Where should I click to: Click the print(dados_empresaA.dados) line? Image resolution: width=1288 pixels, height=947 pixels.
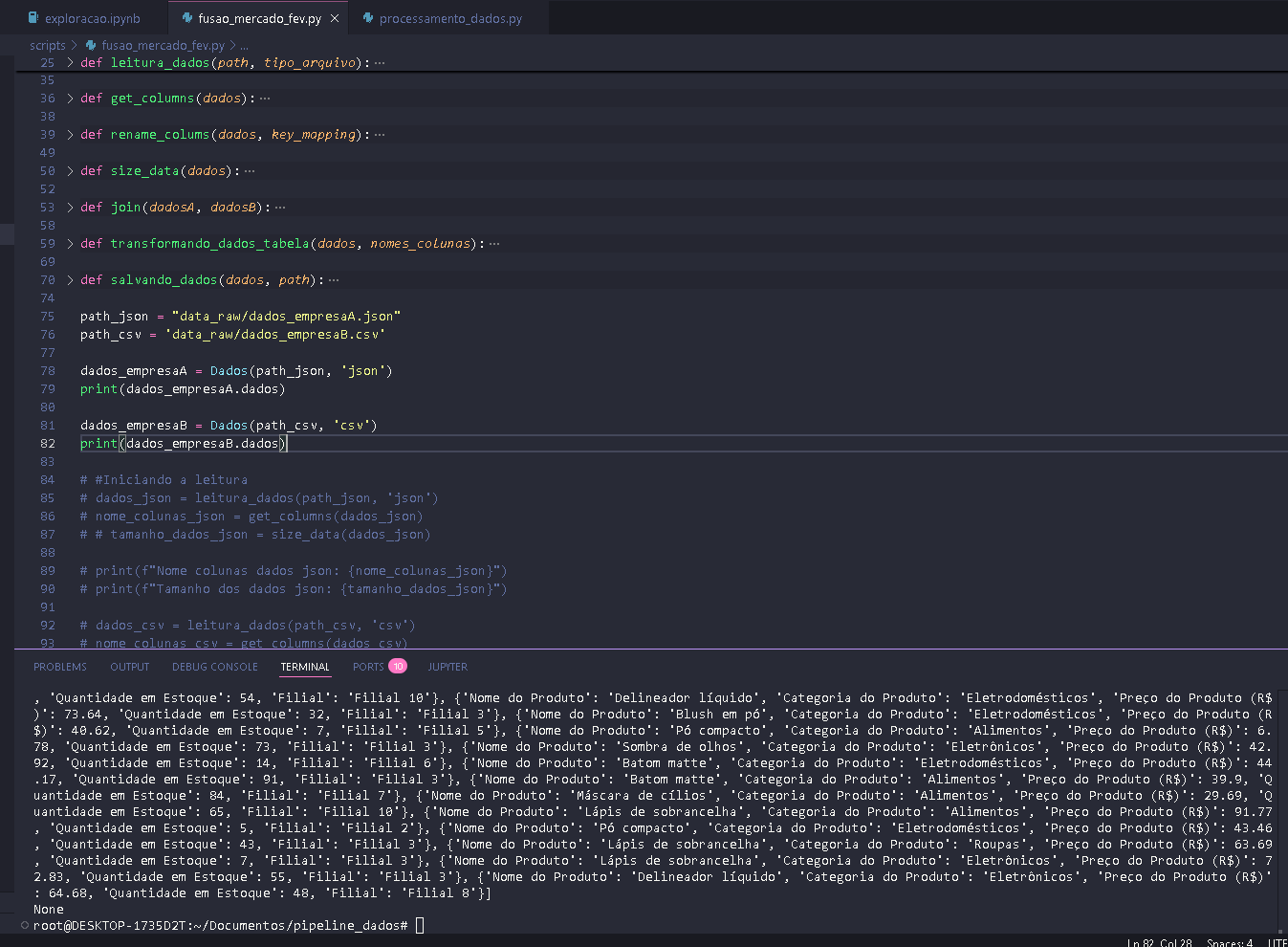click(183, 388)
